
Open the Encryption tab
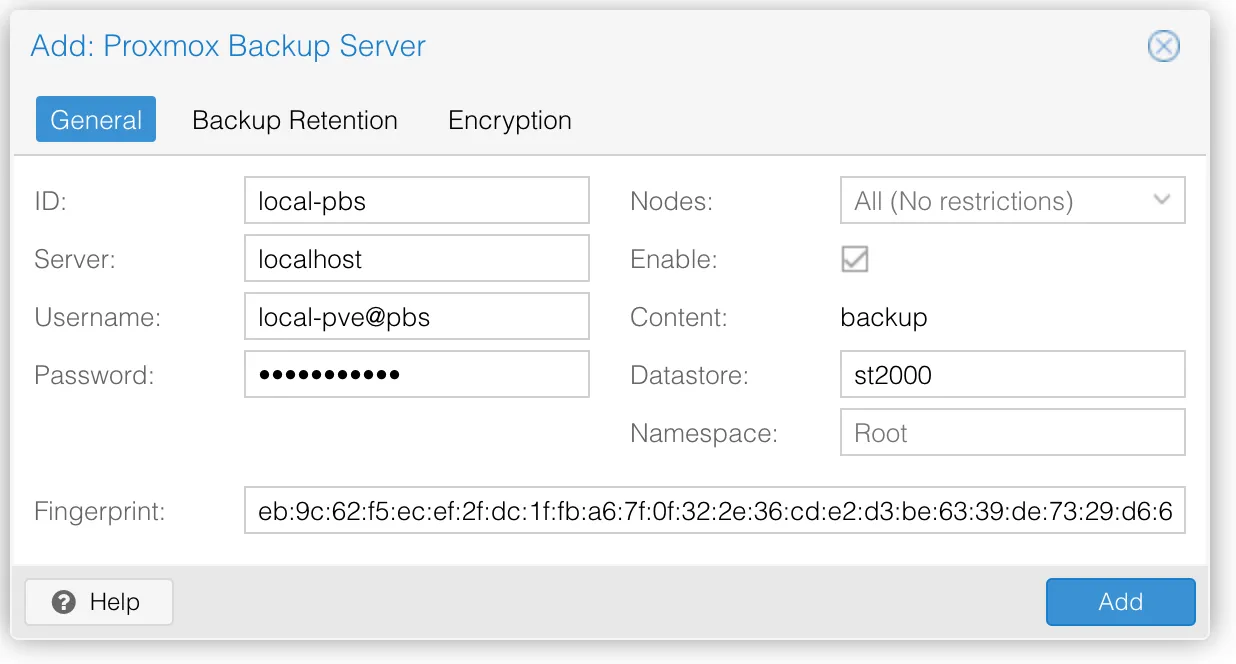pos(510,120)
